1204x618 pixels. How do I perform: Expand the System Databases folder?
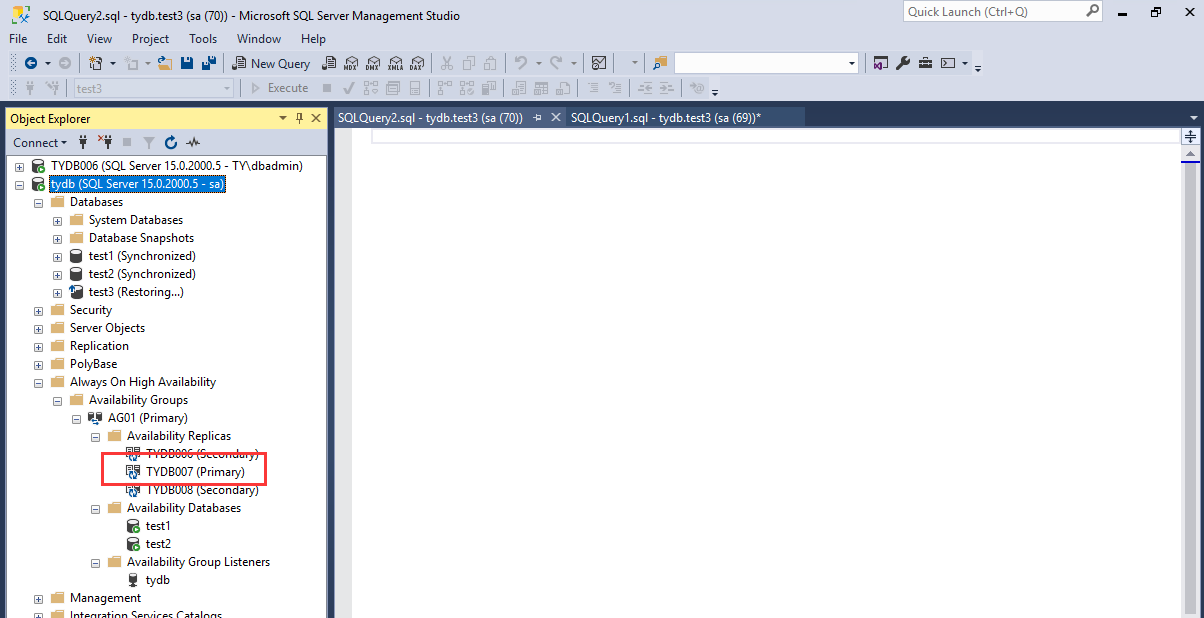58,220
